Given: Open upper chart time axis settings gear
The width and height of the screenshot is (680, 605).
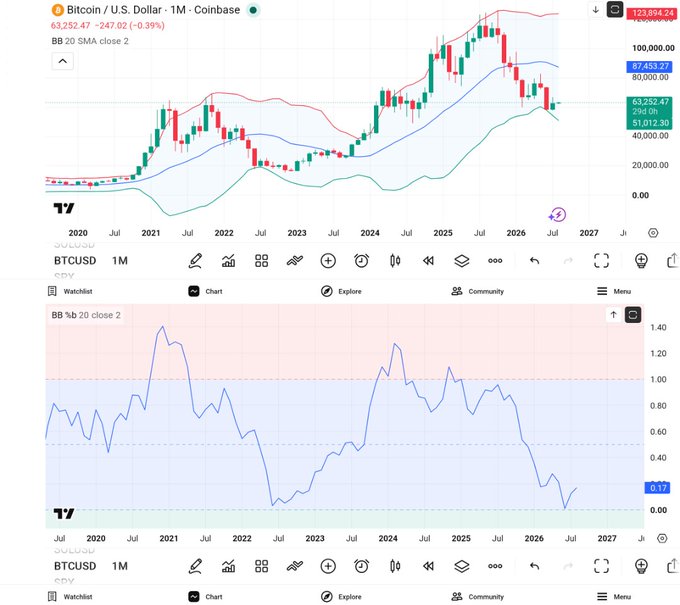Looking at the screenshot, I should [653, 233].
